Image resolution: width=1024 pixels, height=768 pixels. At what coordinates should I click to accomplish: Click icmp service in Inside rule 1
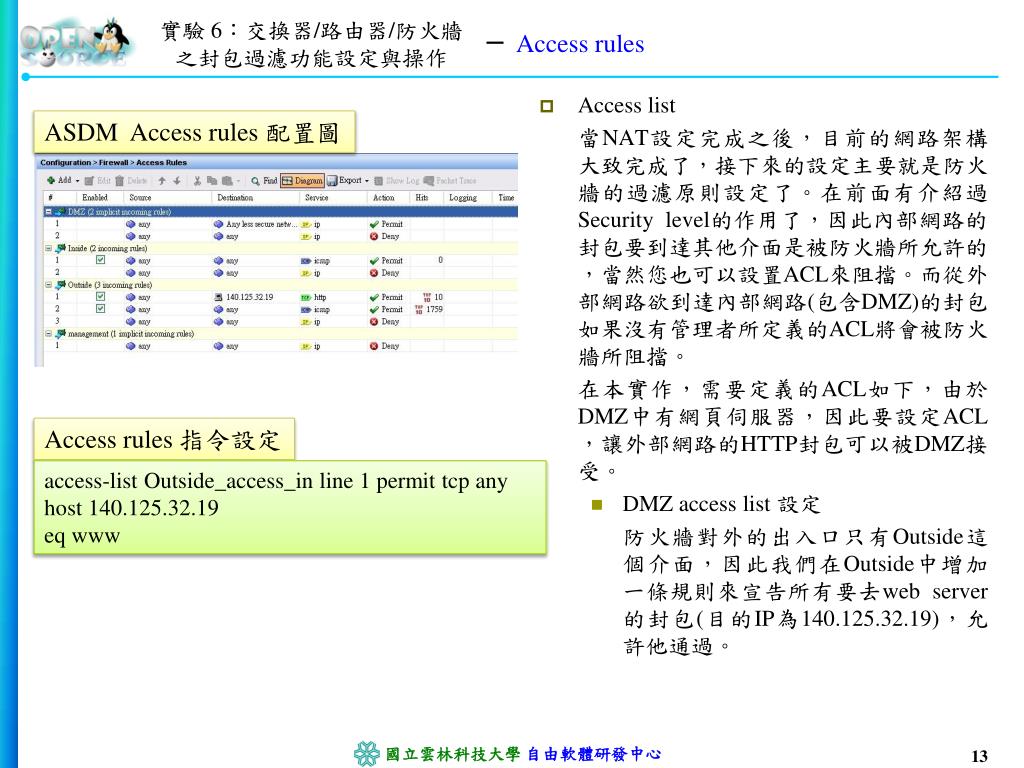(x=315, y=261)
